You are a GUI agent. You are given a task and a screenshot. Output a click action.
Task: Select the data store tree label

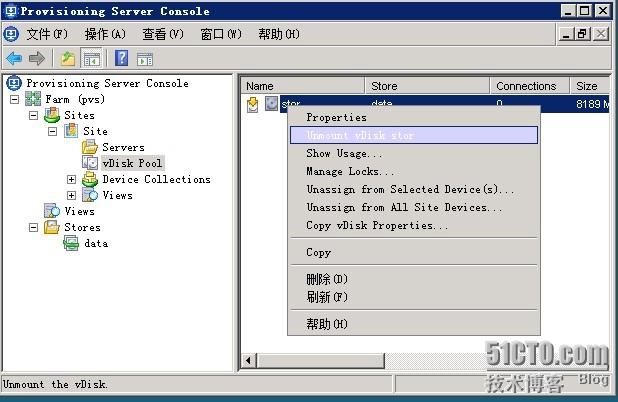tap(96, 244)
